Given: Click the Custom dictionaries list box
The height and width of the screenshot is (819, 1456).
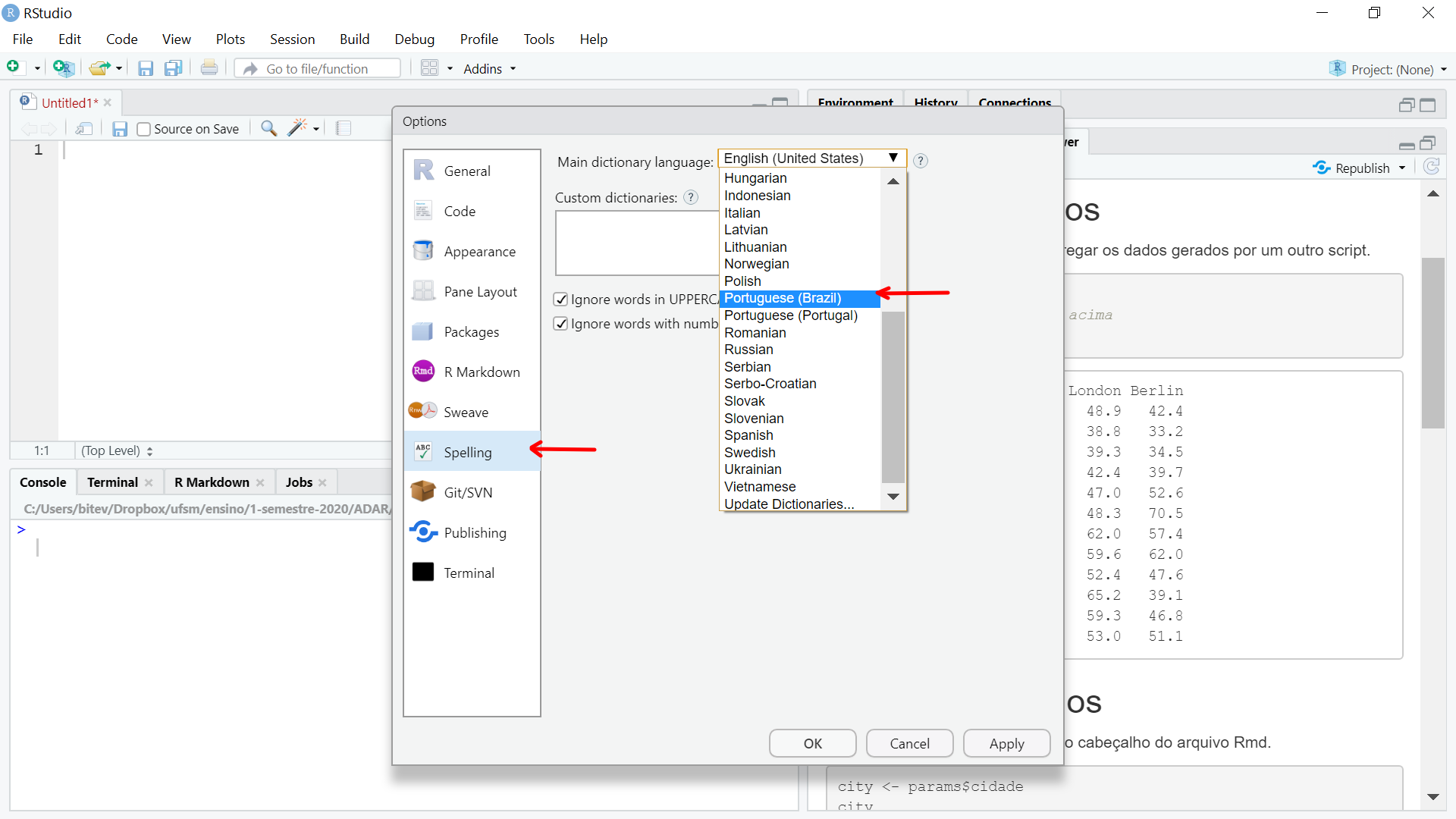Looking at the screenshot, I should pyautogui.click(x=637, y=243).
